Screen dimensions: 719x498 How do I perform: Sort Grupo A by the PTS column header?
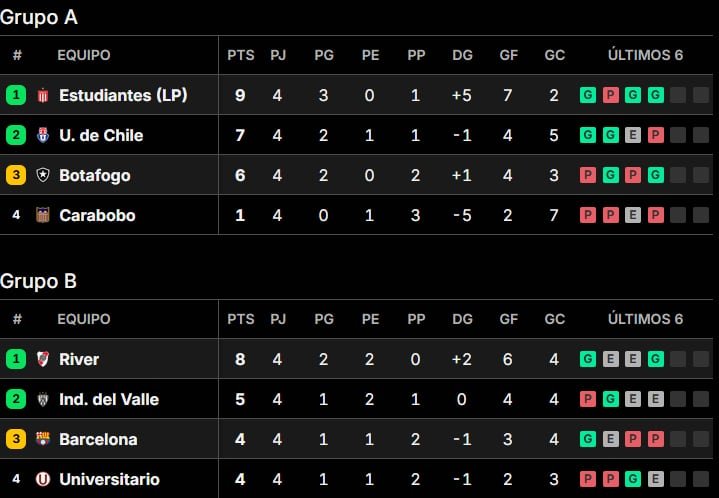pos(241,55)
